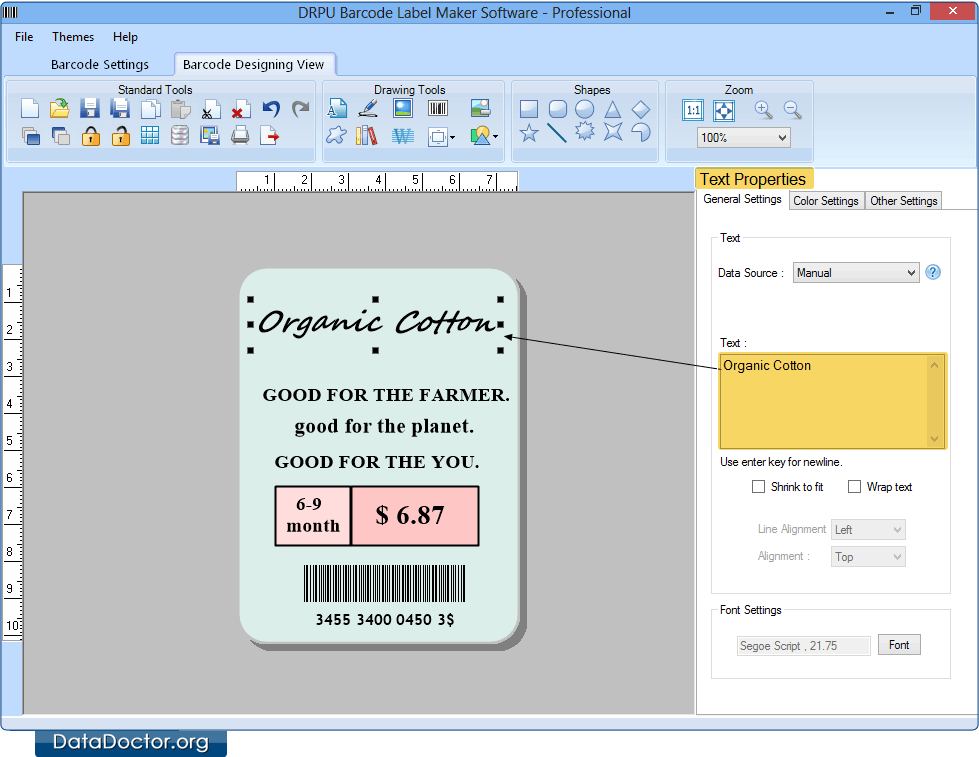The height and width of the screenshot is (757, 979).
Task: Open the database batch processing icon
Action: (x=180, y=135)
